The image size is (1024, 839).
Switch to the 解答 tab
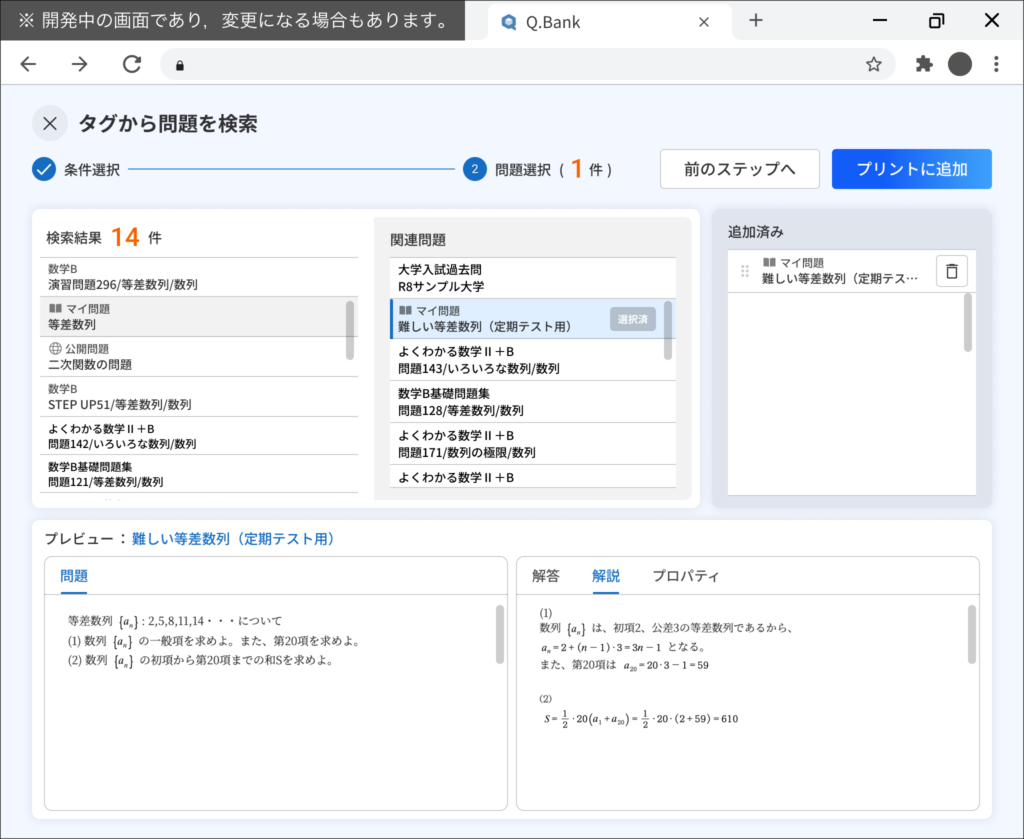[x=546, y=576]
